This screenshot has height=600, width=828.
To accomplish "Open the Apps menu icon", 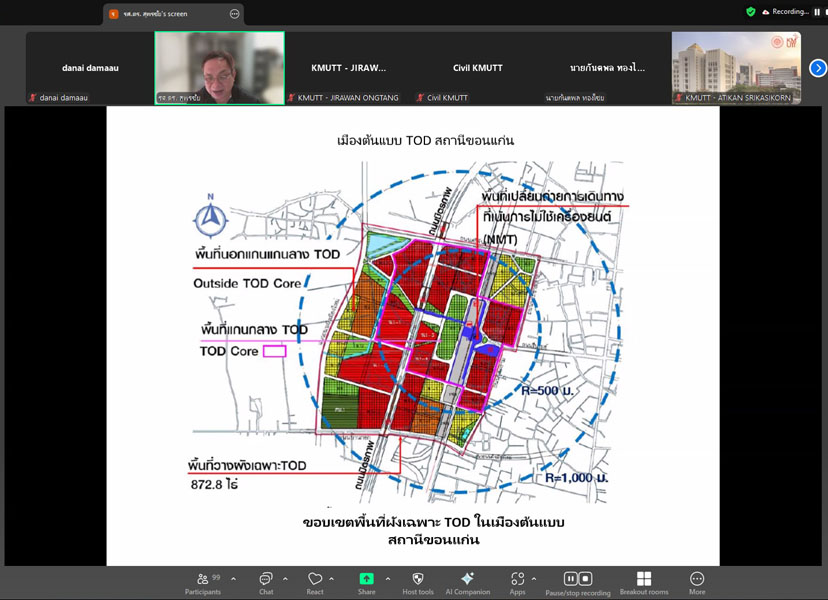I will coord(517,579).
